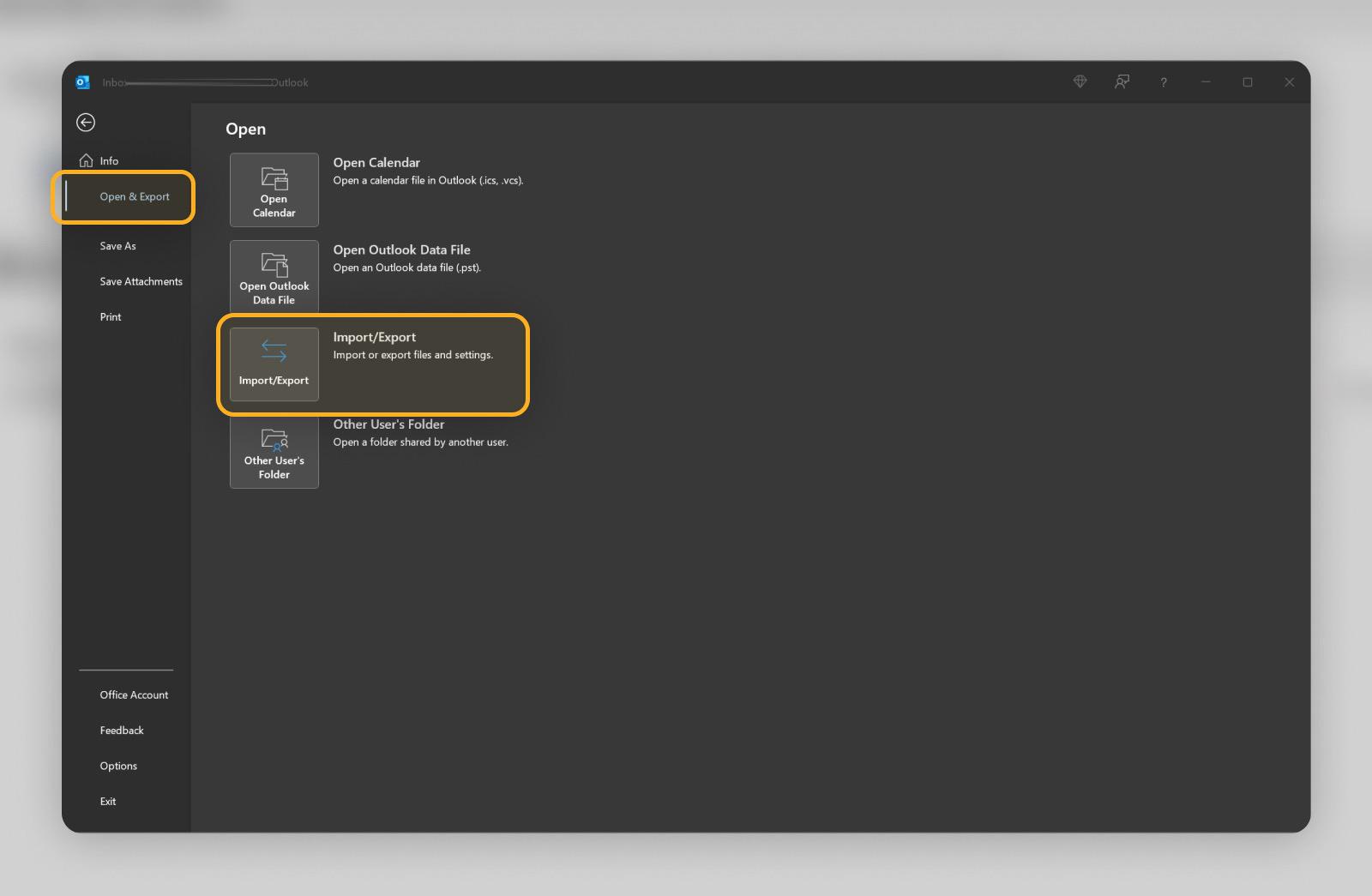1372x896 pixels.
Task: Click the premium diamond icon in the title bar
Action: coord(1080,82)
